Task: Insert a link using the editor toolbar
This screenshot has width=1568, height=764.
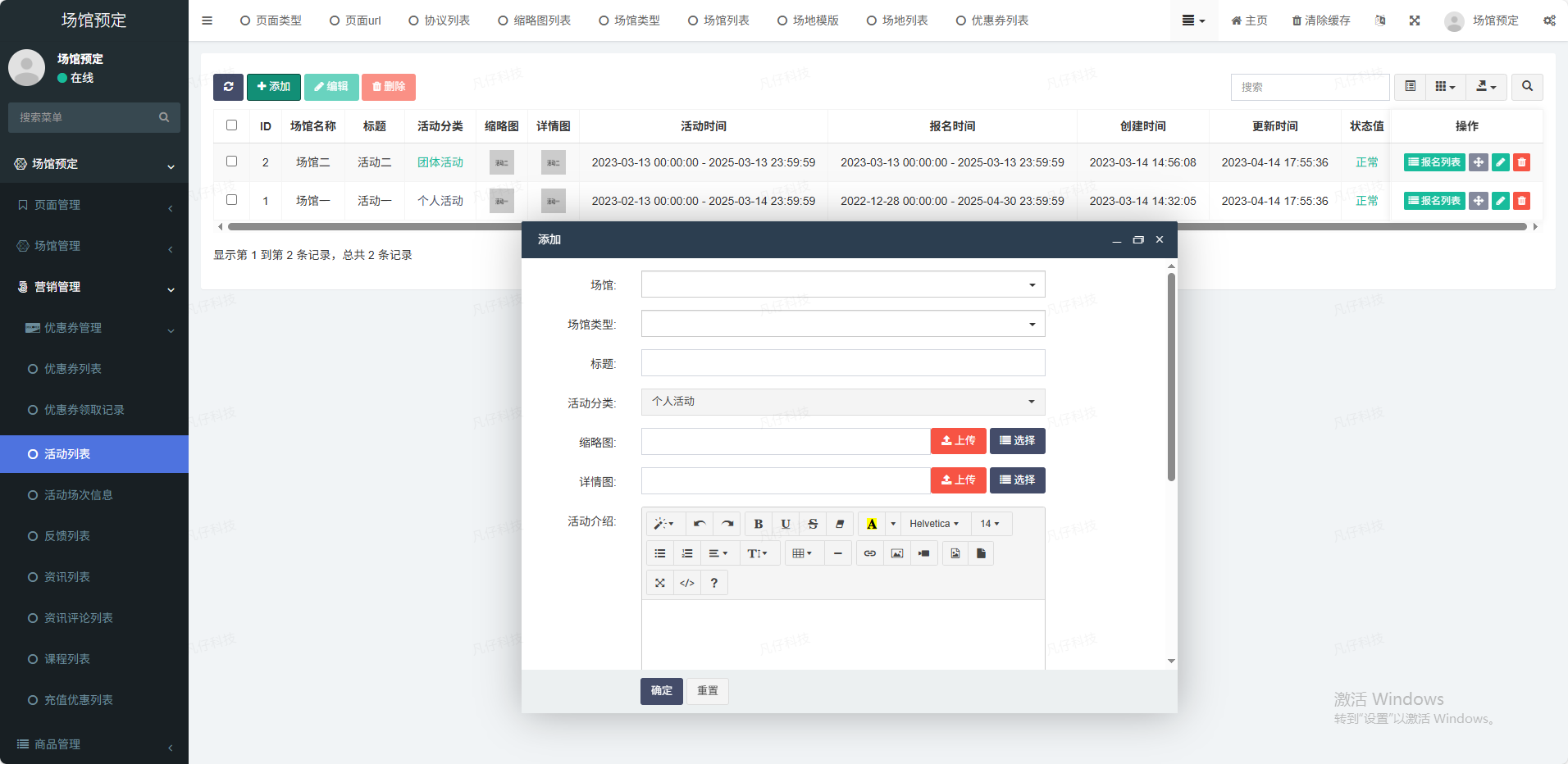Action: 869,553
